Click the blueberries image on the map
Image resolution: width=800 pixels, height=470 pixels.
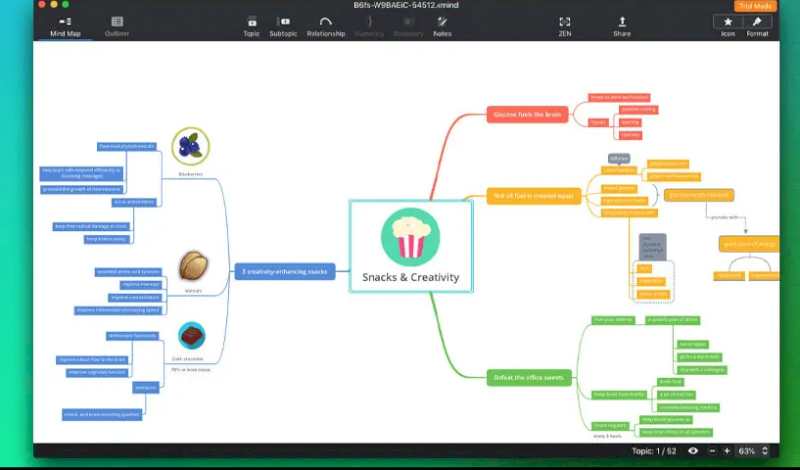tap(189, 147)
